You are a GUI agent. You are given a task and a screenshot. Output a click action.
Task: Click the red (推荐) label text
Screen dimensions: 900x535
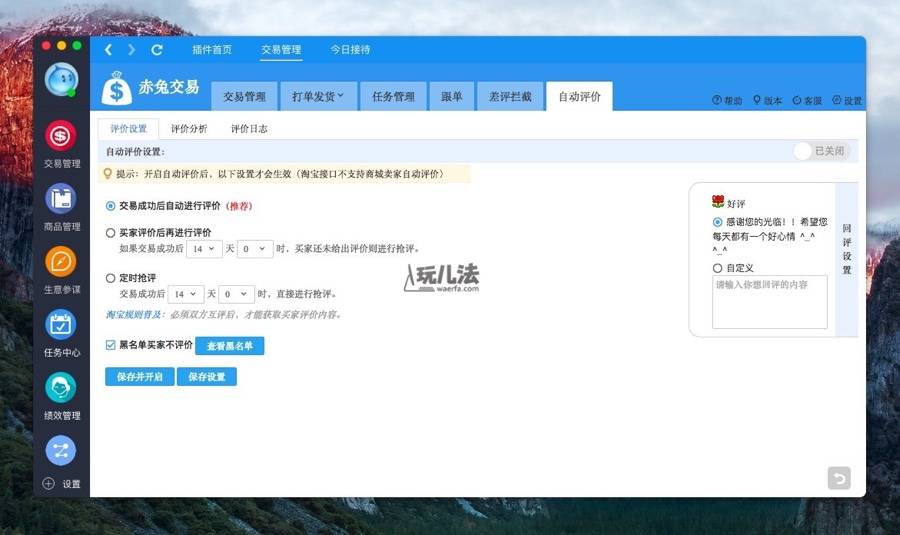coord(239,206)
